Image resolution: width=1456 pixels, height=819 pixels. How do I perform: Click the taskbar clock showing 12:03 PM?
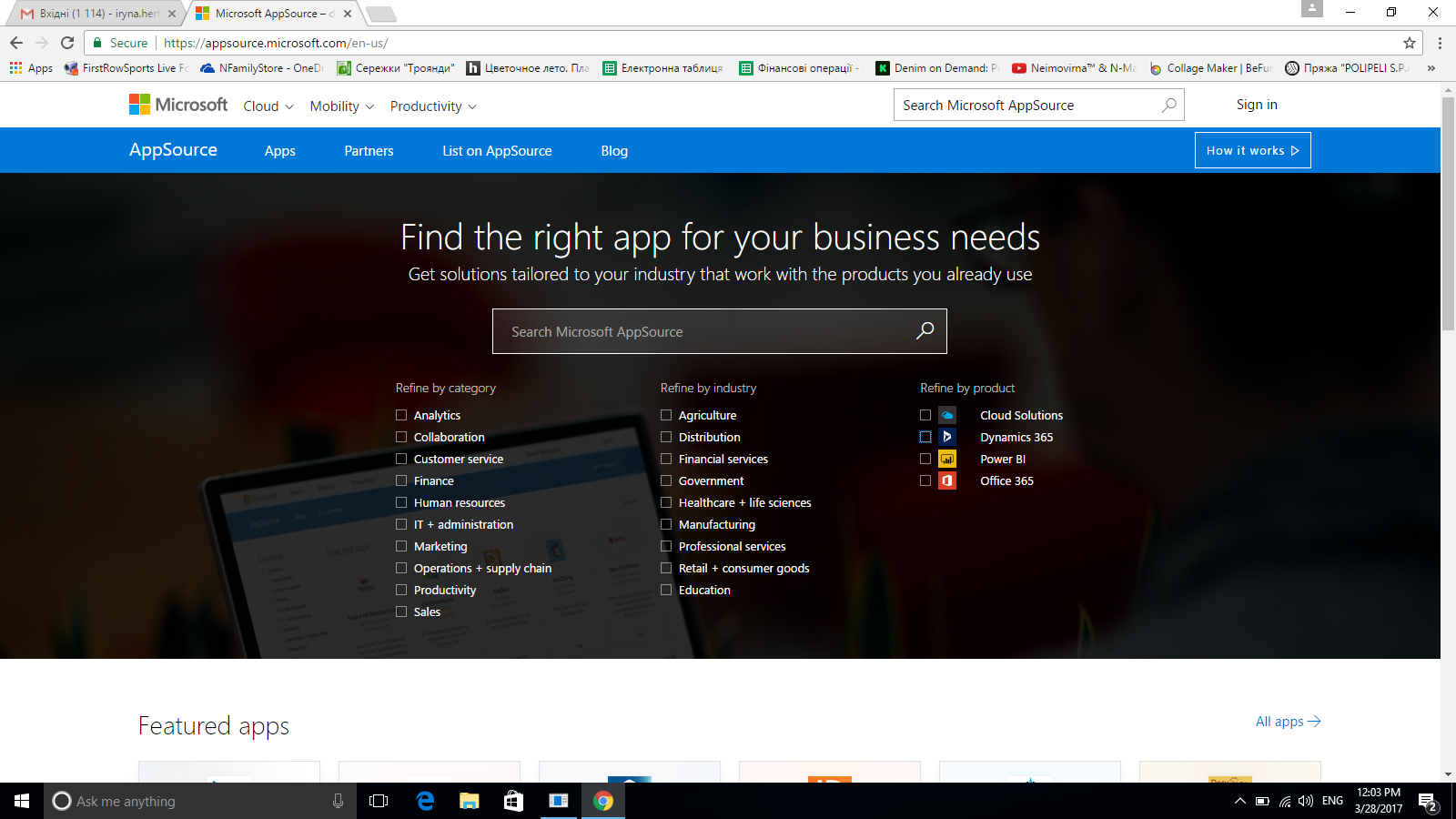1379,801
